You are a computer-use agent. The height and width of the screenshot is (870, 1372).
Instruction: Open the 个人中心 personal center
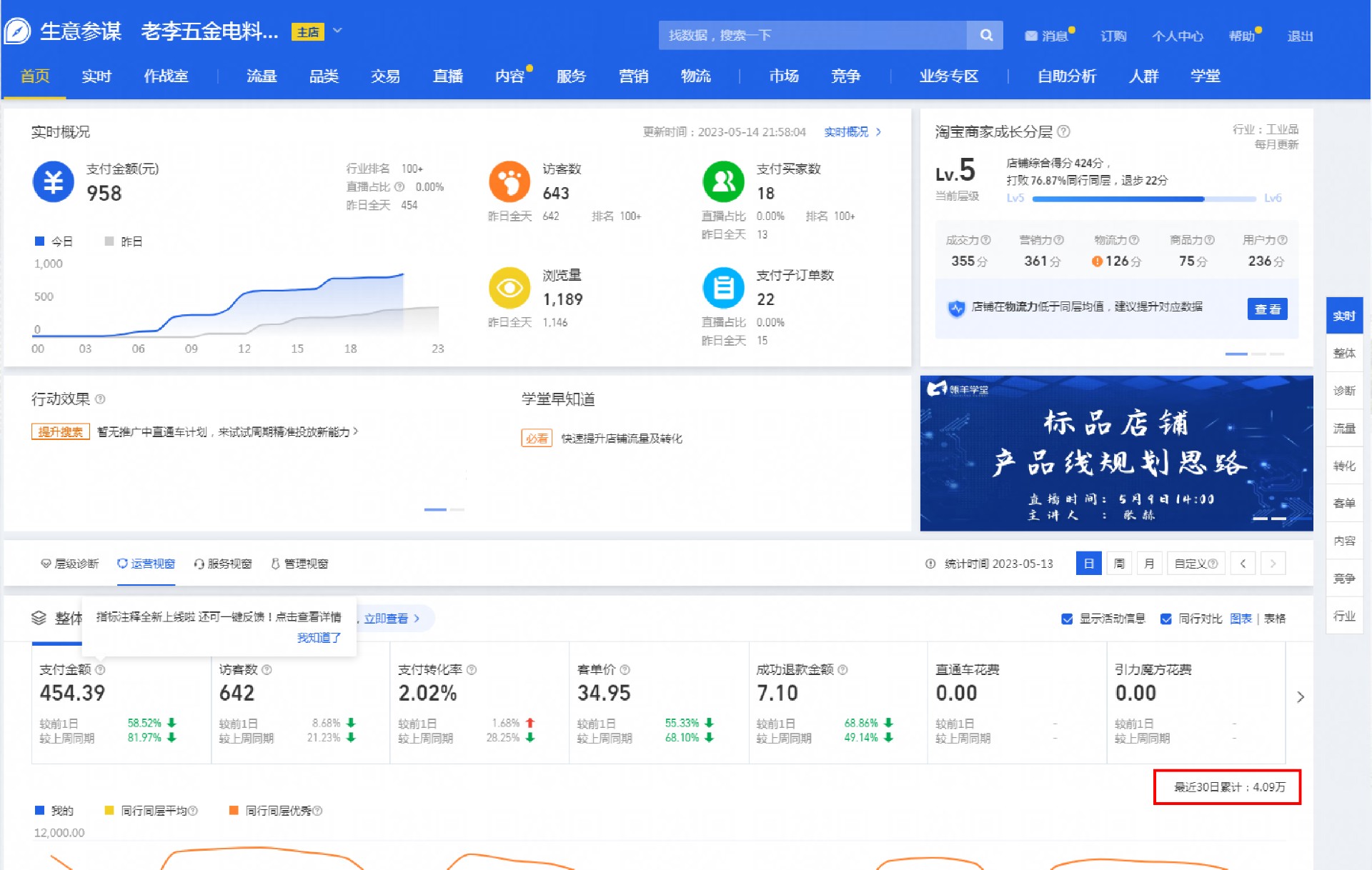tap(1178, 35)
